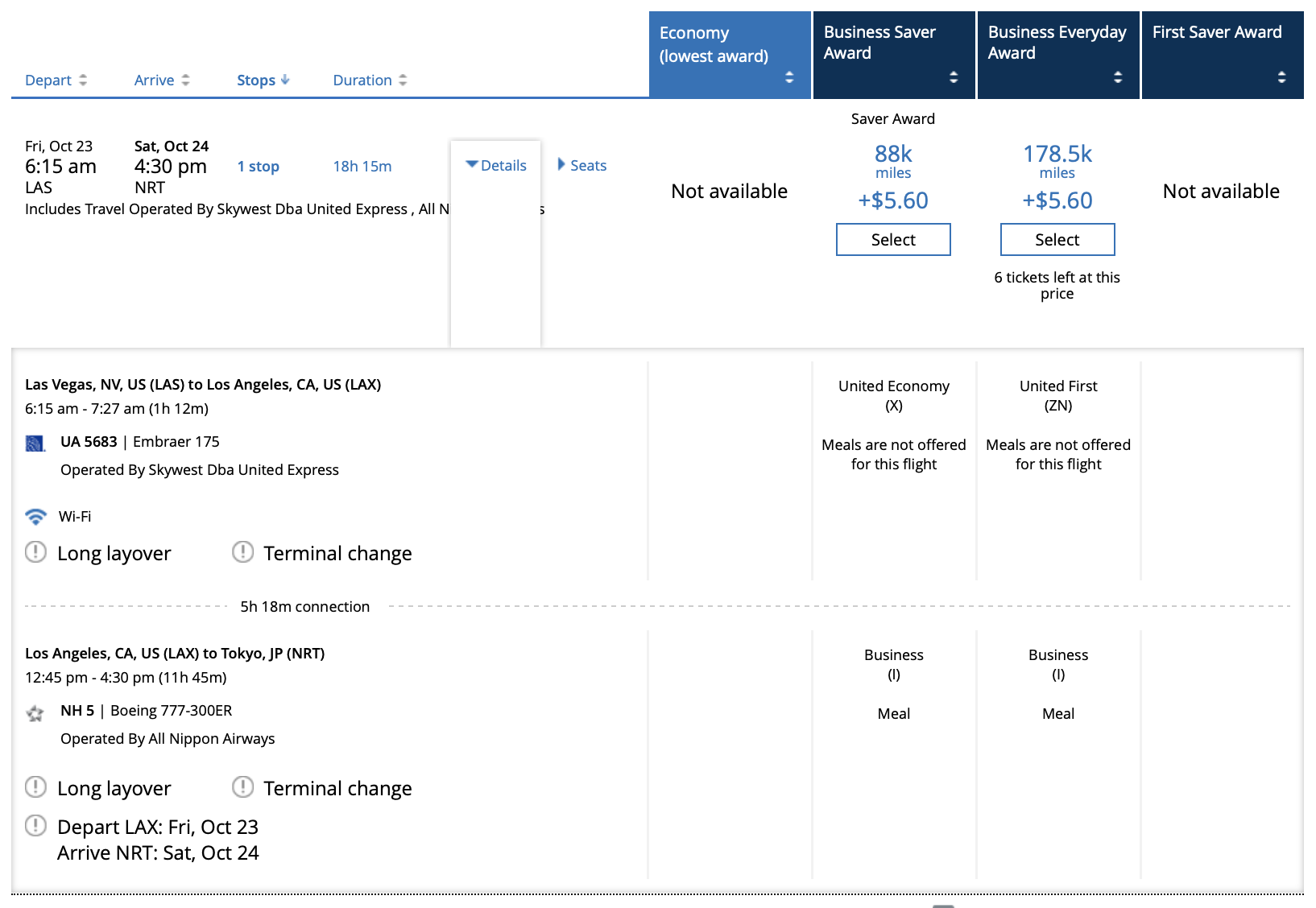Click the Star Alliance logo beside NH 5
Screen dimensions: 1316x908
click(x=35, y=712)
